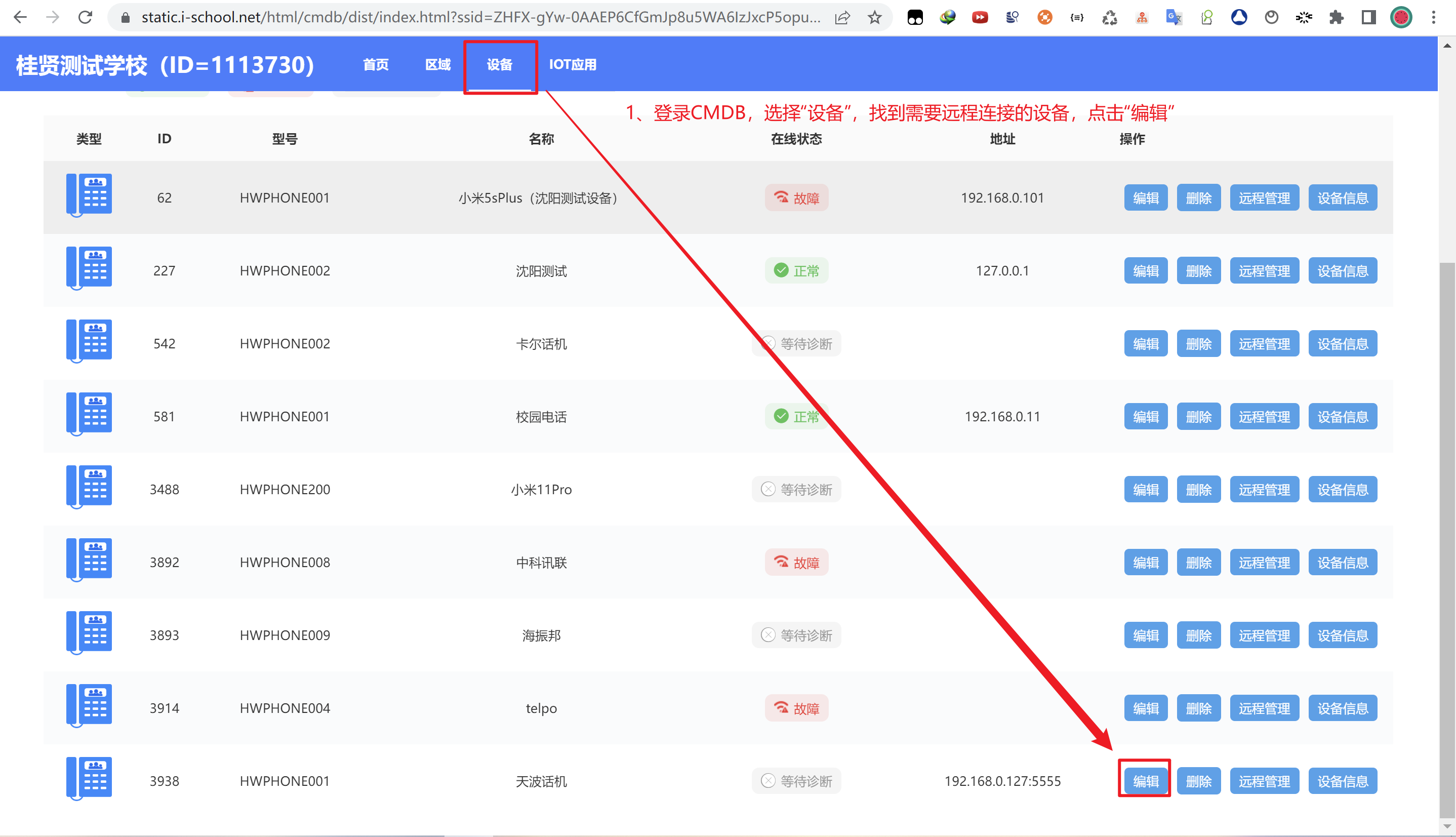
Task: Click the address bar URL field
Action: (480, 18)
